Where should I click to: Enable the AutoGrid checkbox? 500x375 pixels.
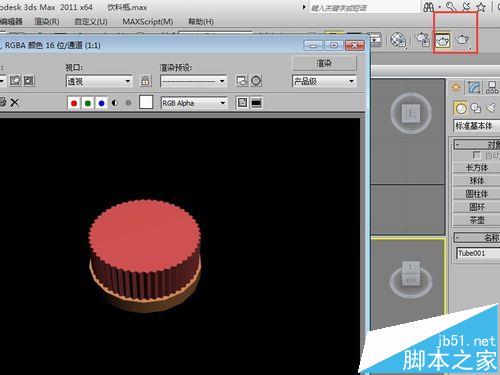tap(477, 155)
